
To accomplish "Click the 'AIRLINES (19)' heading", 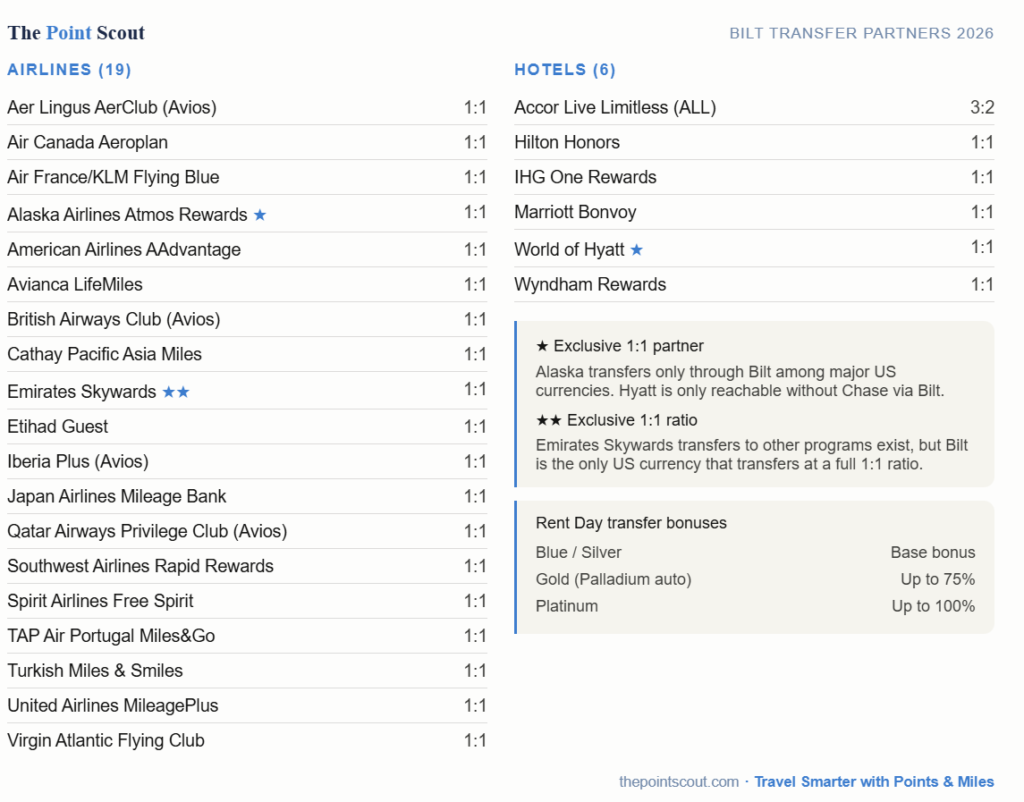I will (x=69, y=70).
